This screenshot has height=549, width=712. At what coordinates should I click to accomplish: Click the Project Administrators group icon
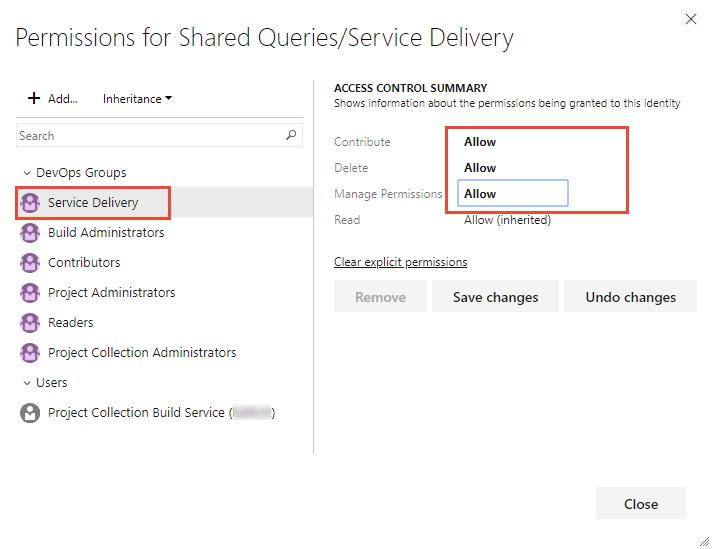[x=30, y=293]
